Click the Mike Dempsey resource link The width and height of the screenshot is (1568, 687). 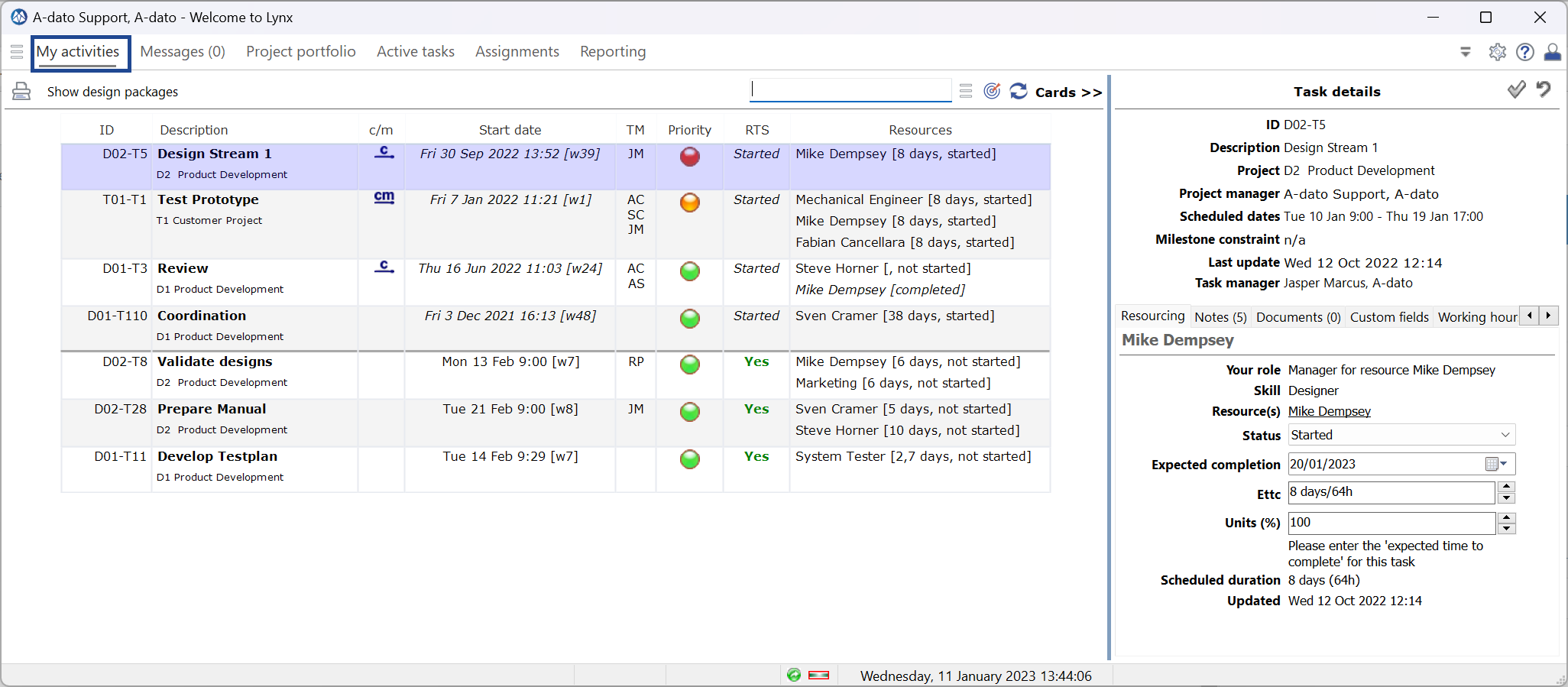tap(1330, 411)
